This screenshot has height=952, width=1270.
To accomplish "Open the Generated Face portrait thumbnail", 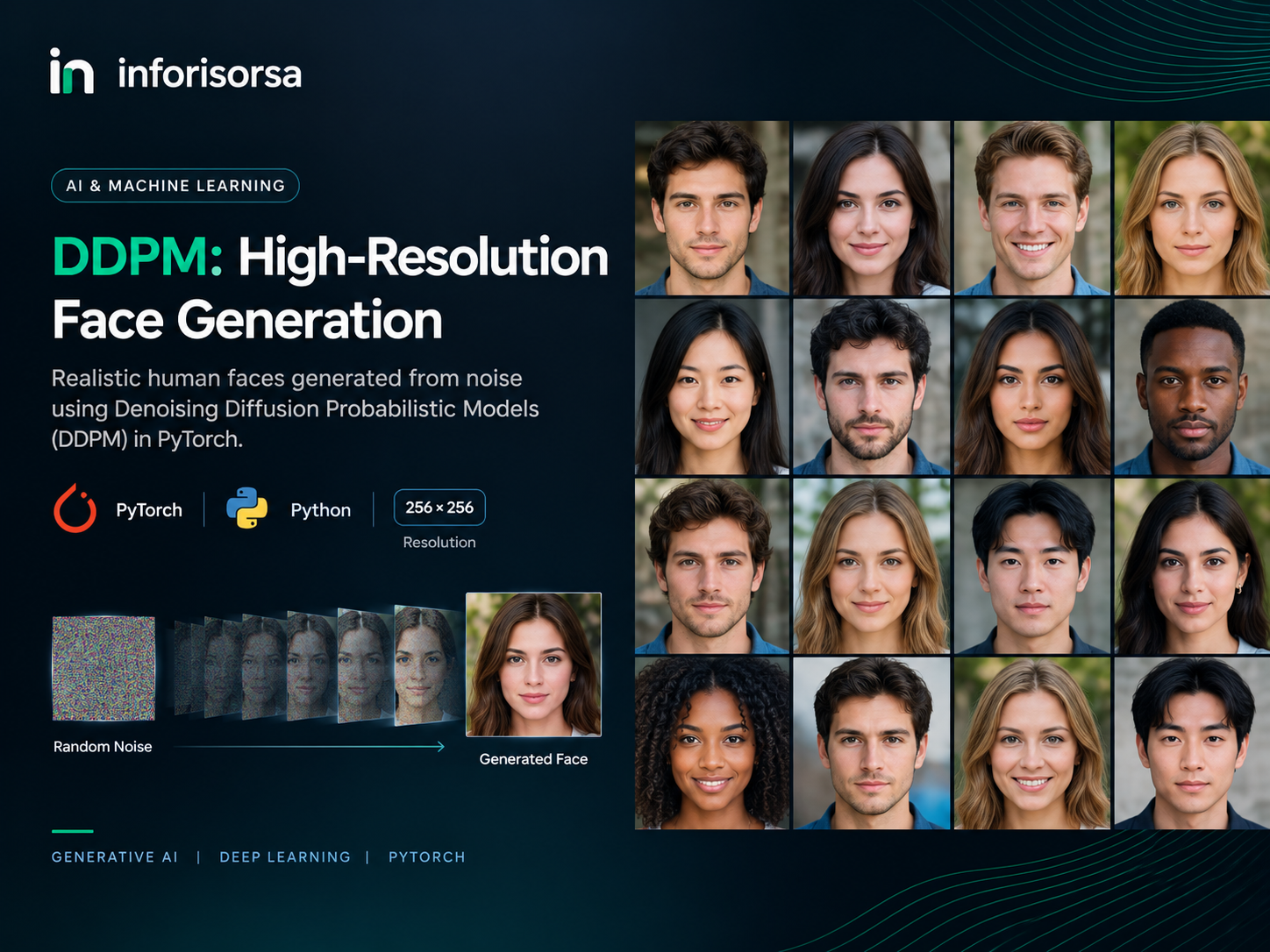I will pyautogui.click(x=533, y=664).
